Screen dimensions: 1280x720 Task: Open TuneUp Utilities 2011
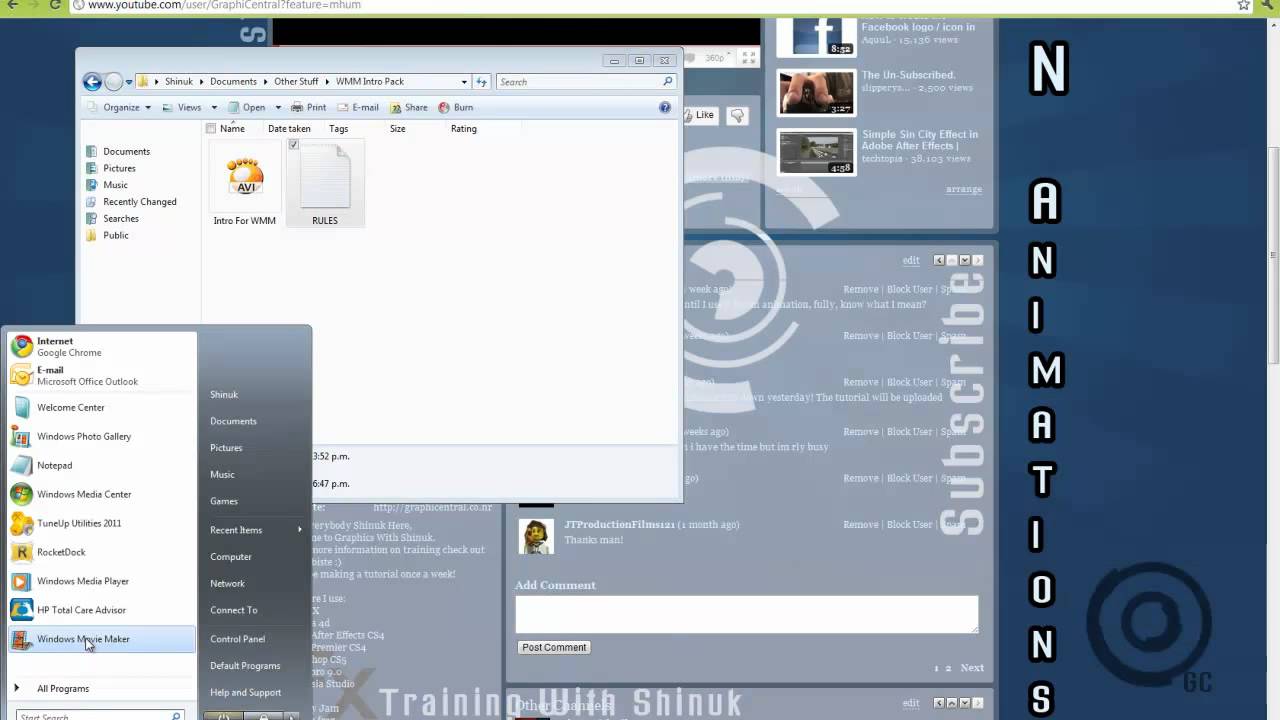pos(100,523)
